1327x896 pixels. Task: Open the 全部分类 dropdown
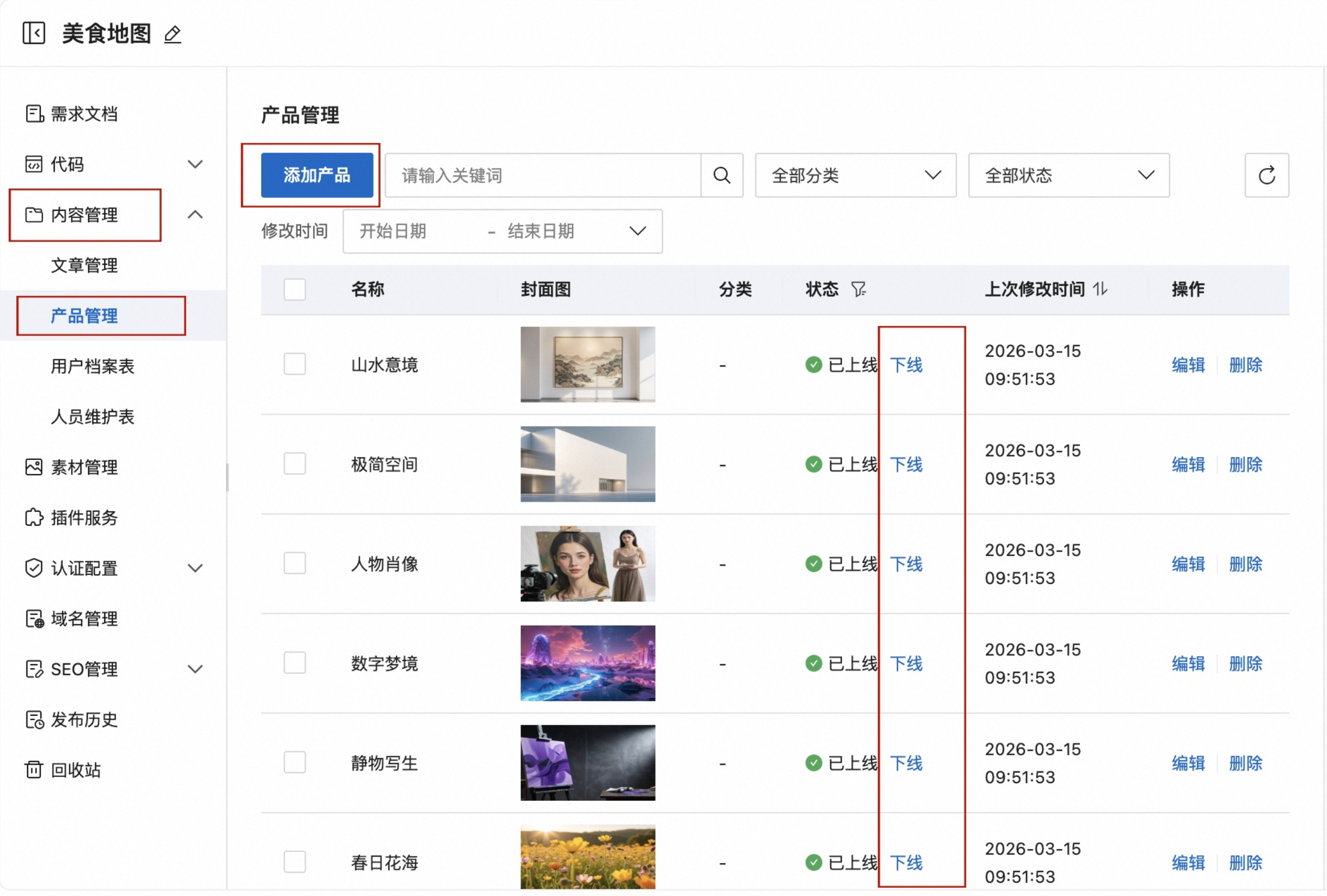855,175
